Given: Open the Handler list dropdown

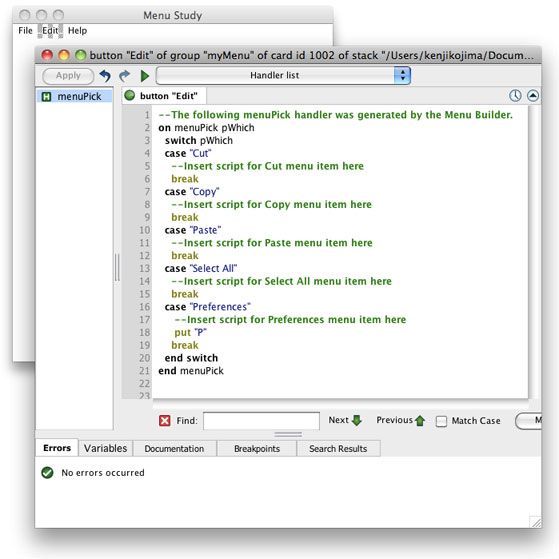Looking at the screenshot, I should (283, 75).
